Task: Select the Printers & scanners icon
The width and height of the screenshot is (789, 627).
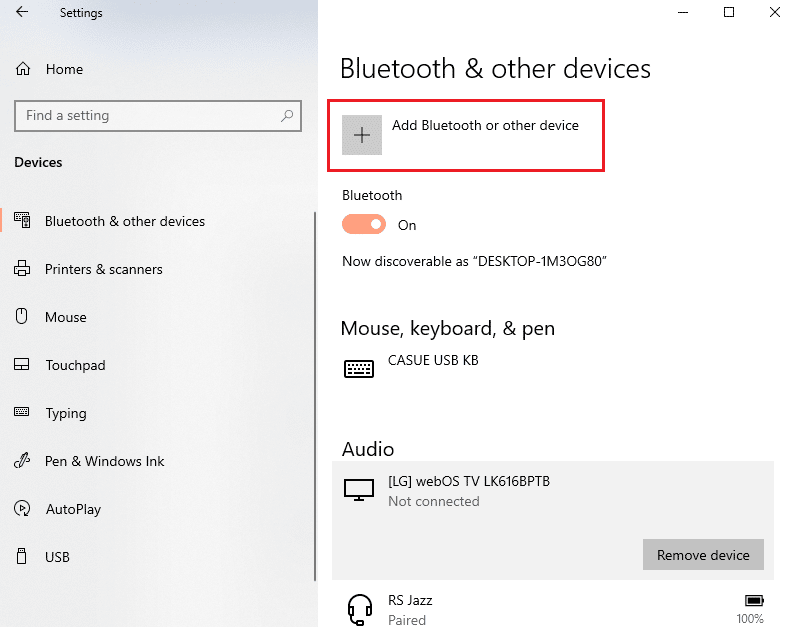Action: tap(23, 269)
